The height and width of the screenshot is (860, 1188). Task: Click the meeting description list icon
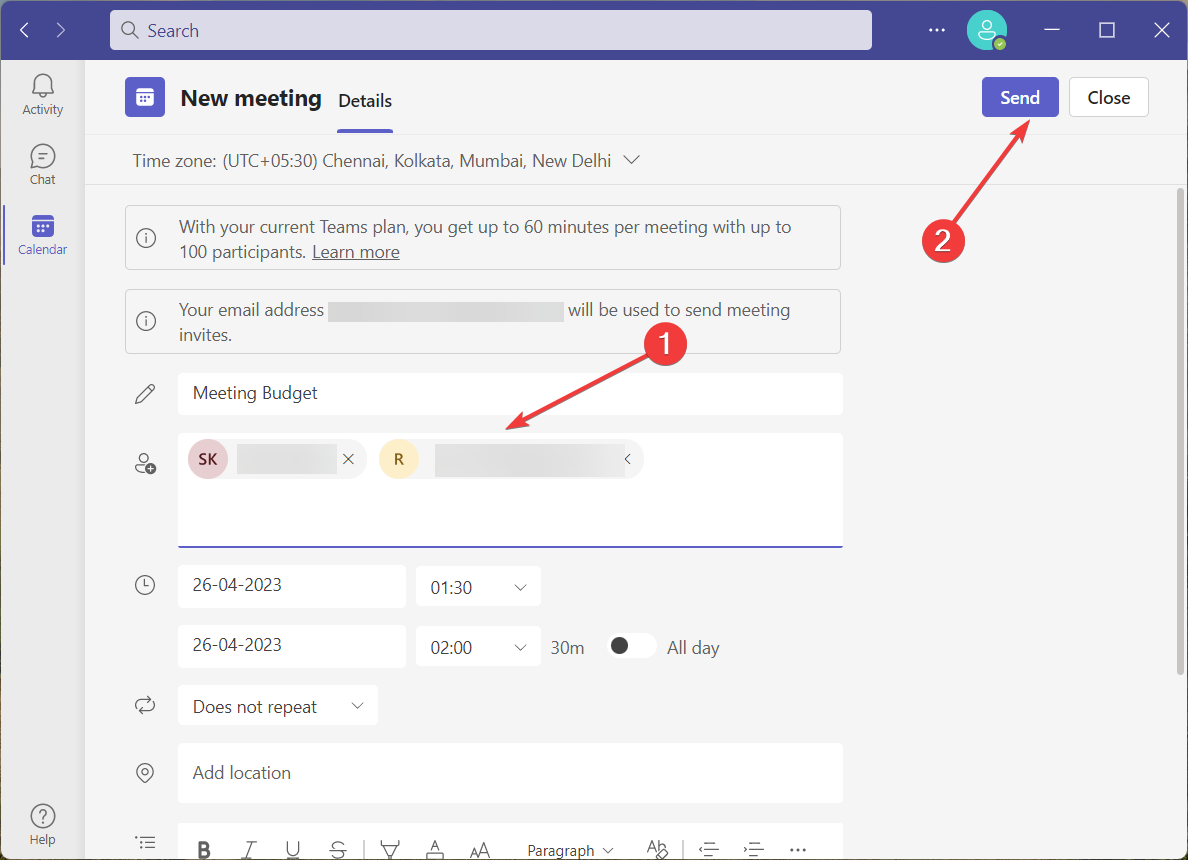[145, 842]
